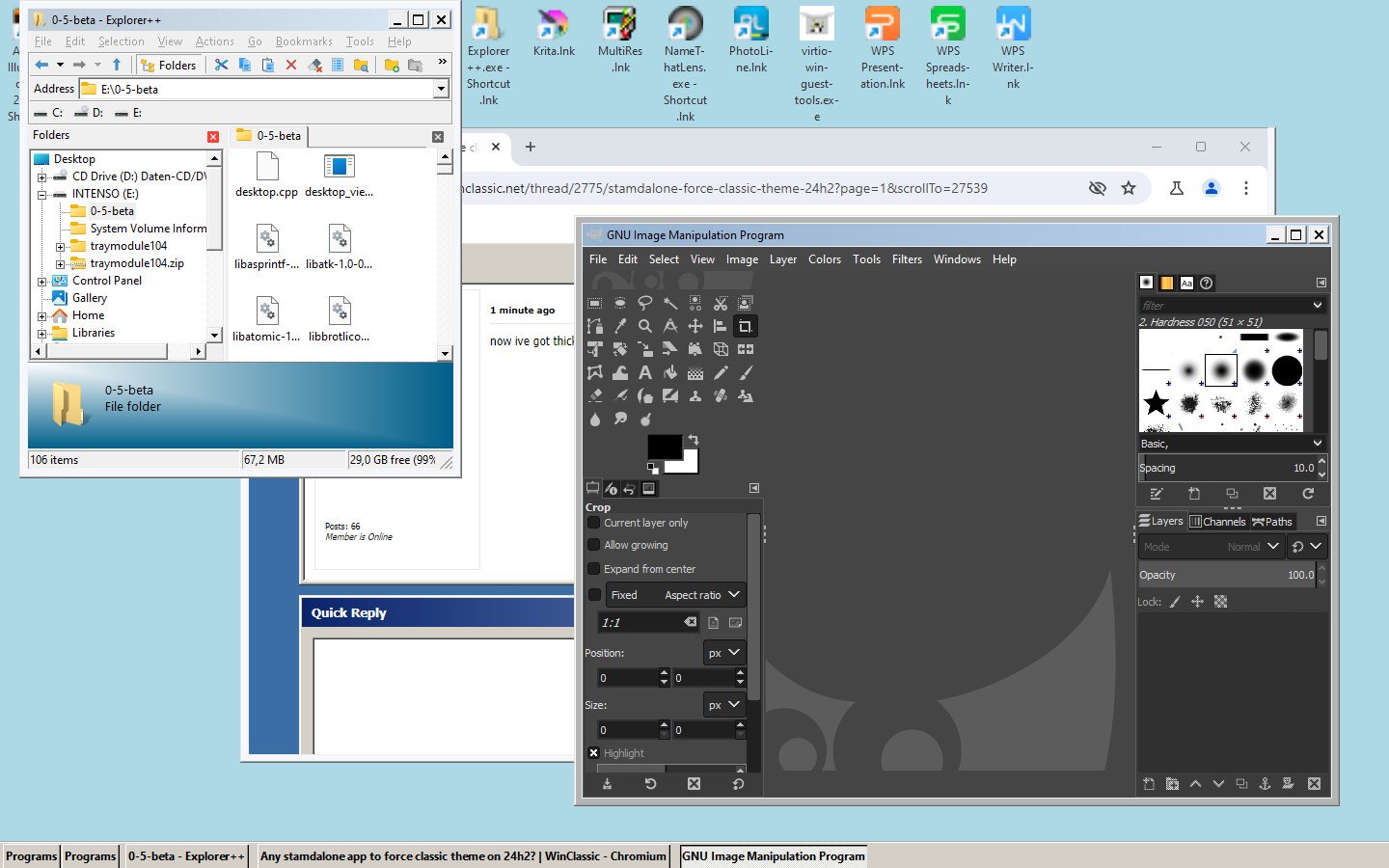Switch to the Eraser tool
1389x868 pixels.
(x=595, y=394)
